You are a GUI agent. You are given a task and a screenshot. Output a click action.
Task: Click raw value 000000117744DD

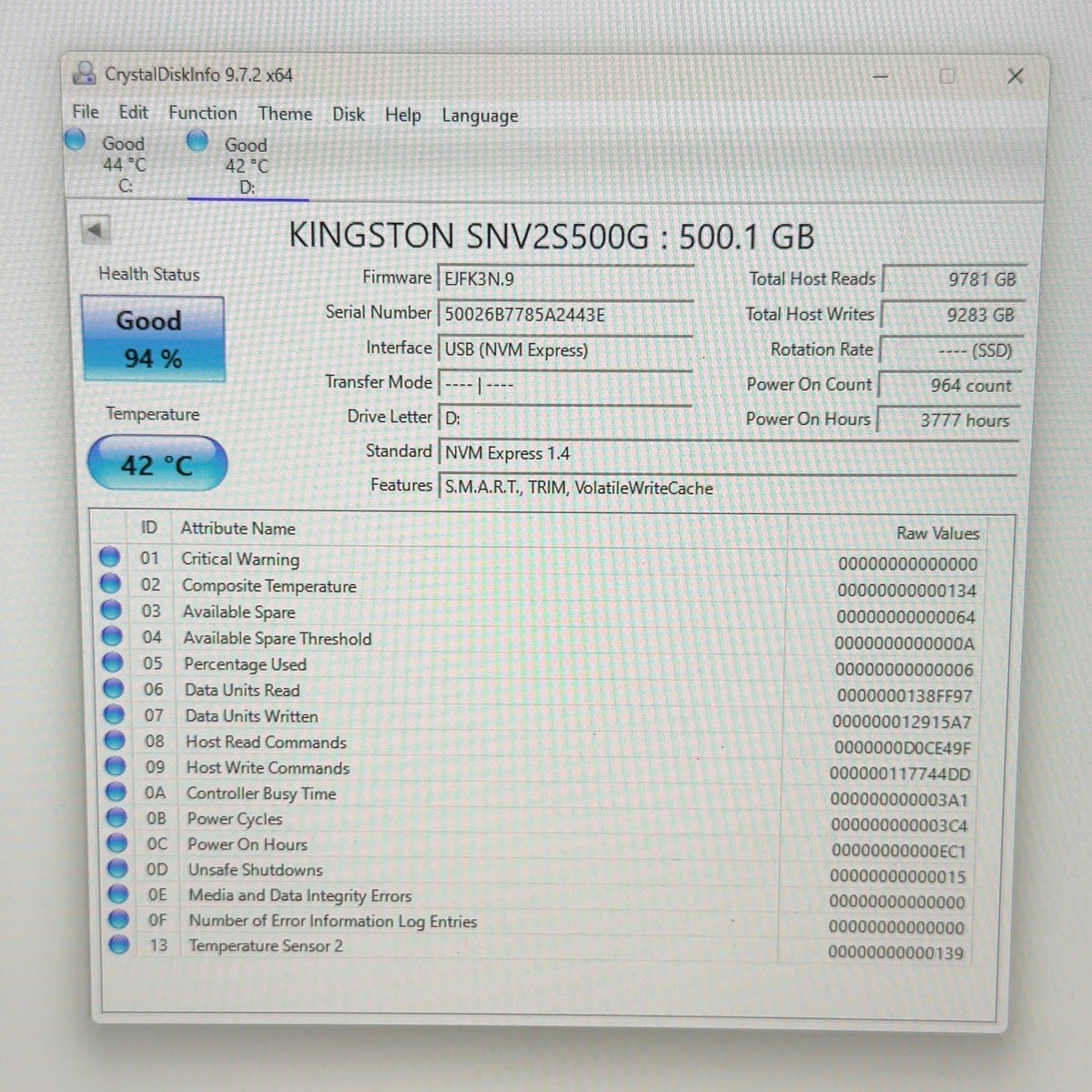[x=900, y=774]
